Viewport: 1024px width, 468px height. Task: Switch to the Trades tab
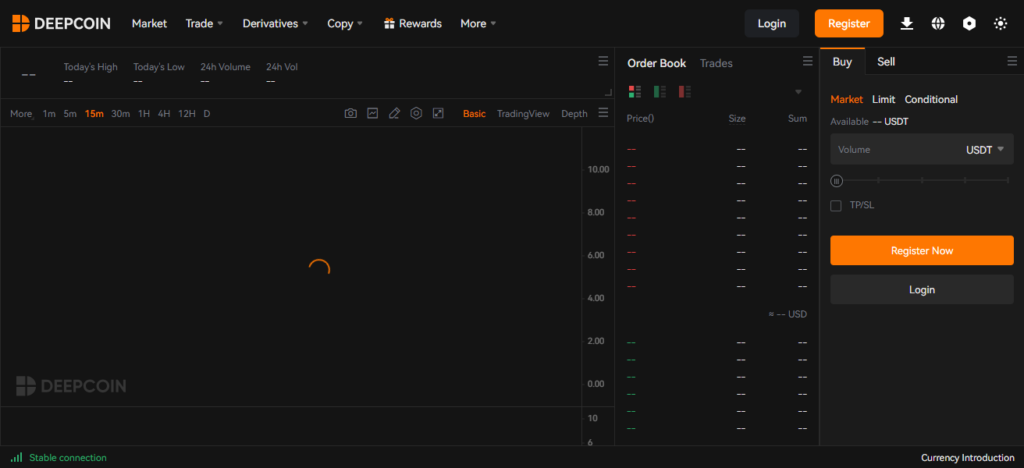(716, 63)
